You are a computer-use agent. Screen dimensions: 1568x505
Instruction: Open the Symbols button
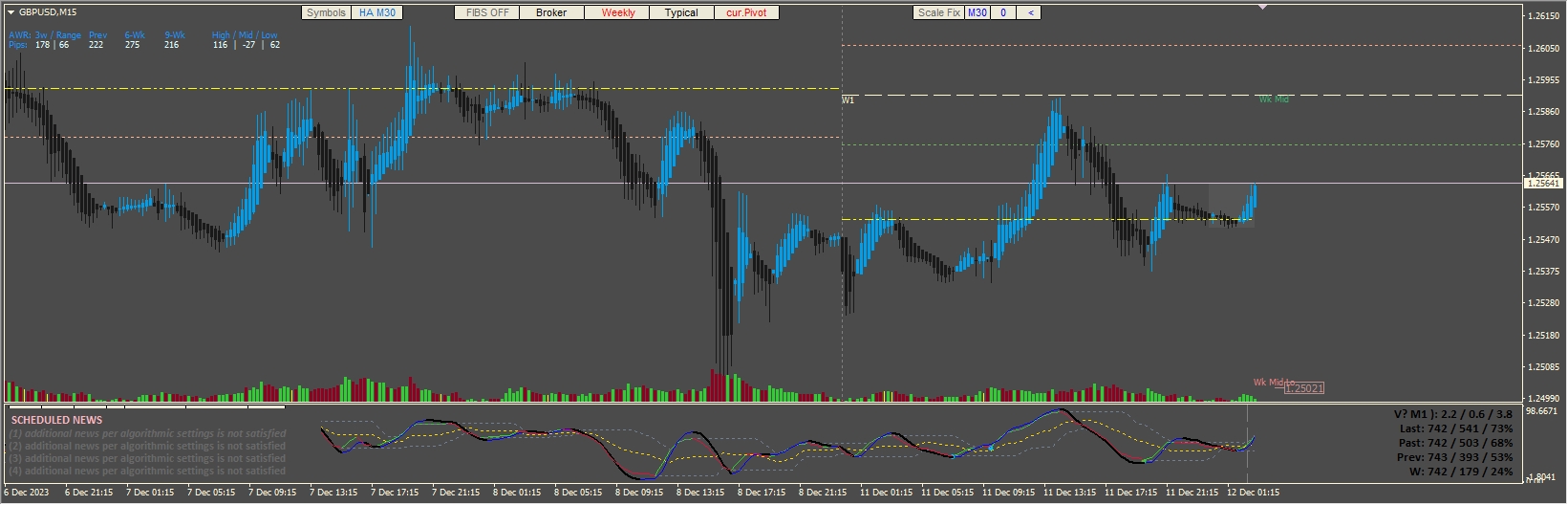(326, 12)
